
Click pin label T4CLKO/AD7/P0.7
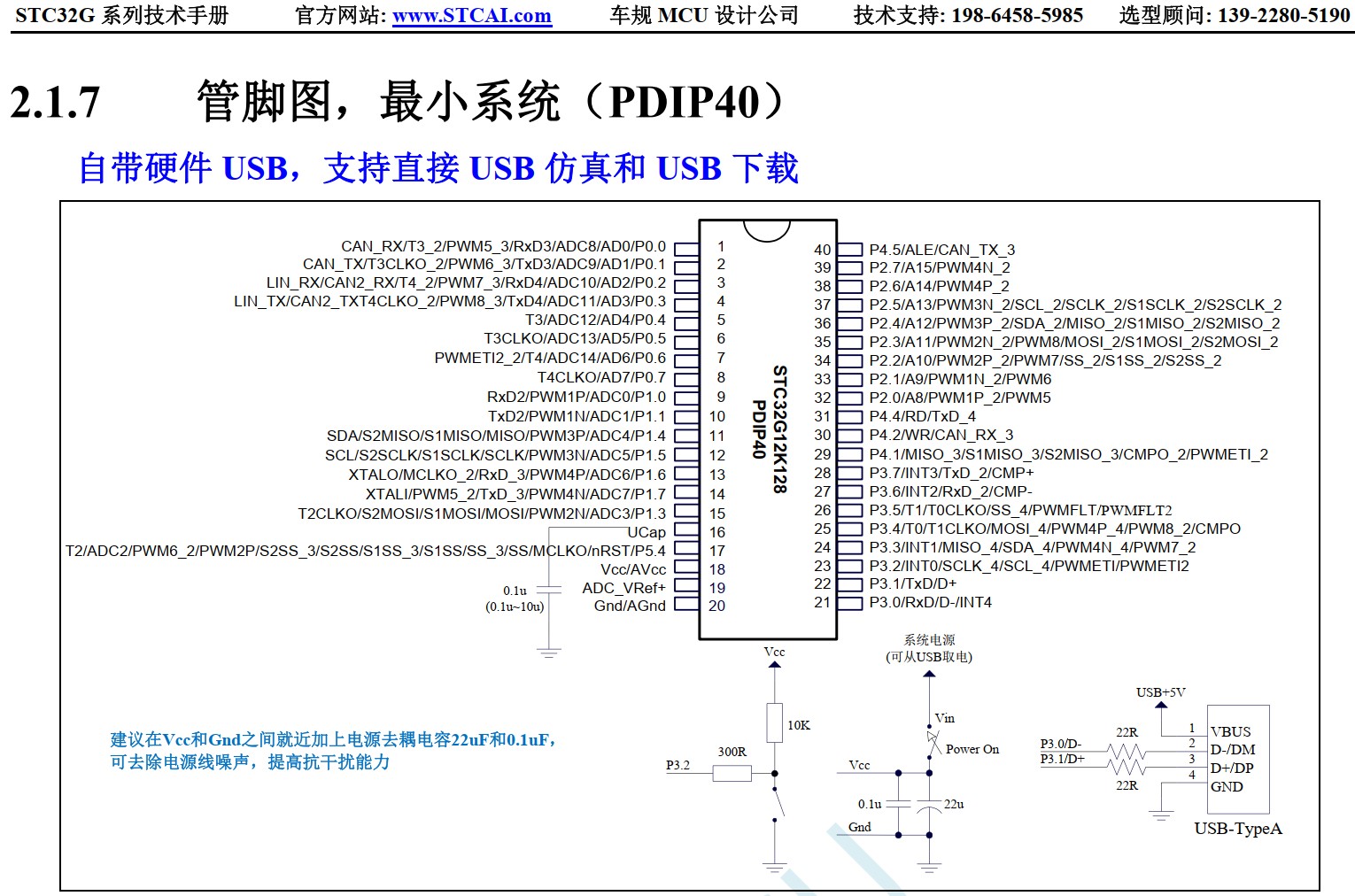[x=601, y=377]
